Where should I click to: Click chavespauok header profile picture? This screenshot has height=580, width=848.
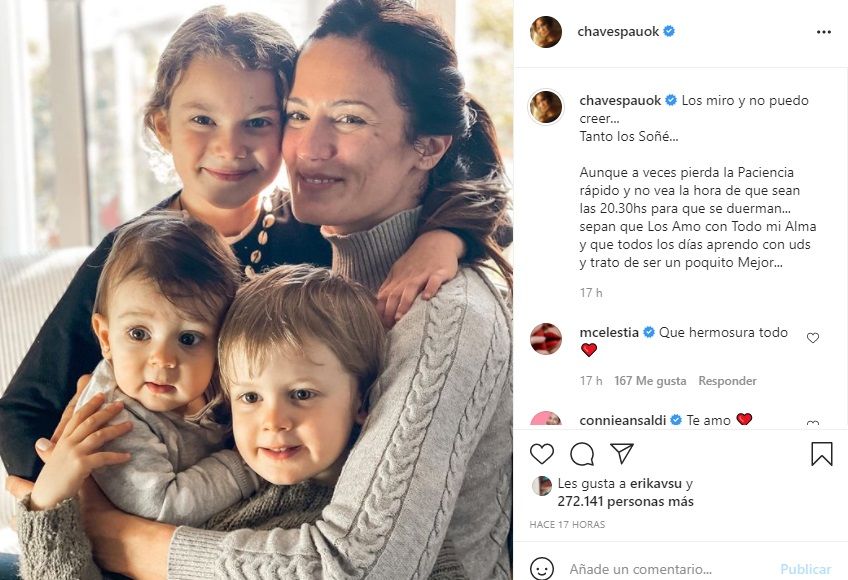546,32
